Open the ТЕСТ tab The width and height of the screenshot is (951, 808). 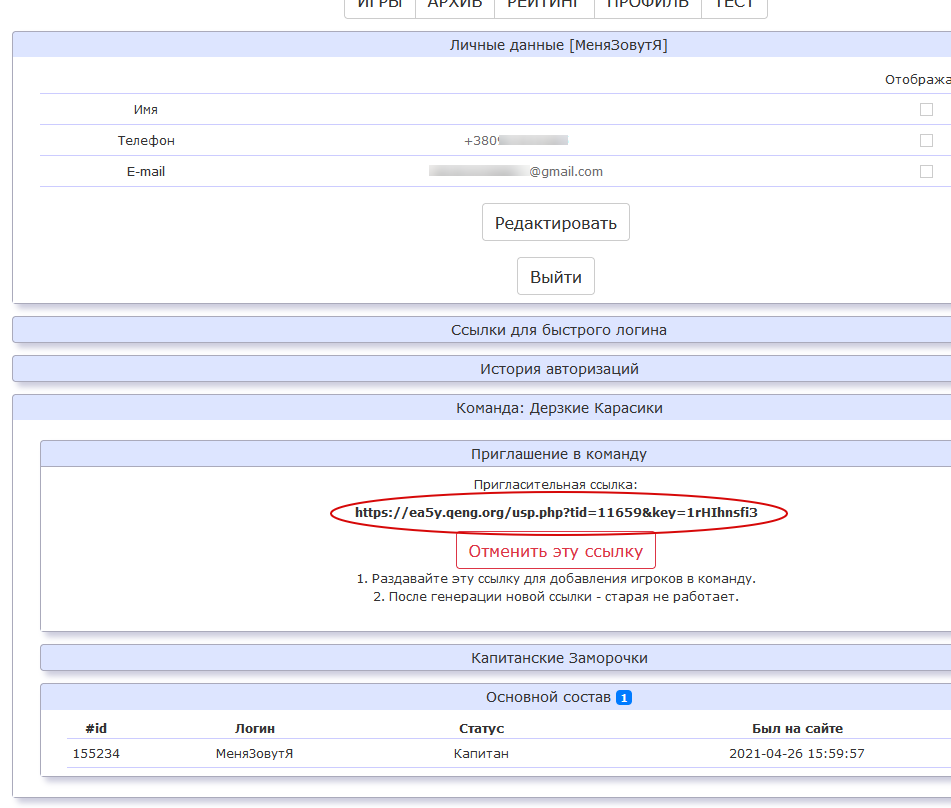[x=734, y=5]
